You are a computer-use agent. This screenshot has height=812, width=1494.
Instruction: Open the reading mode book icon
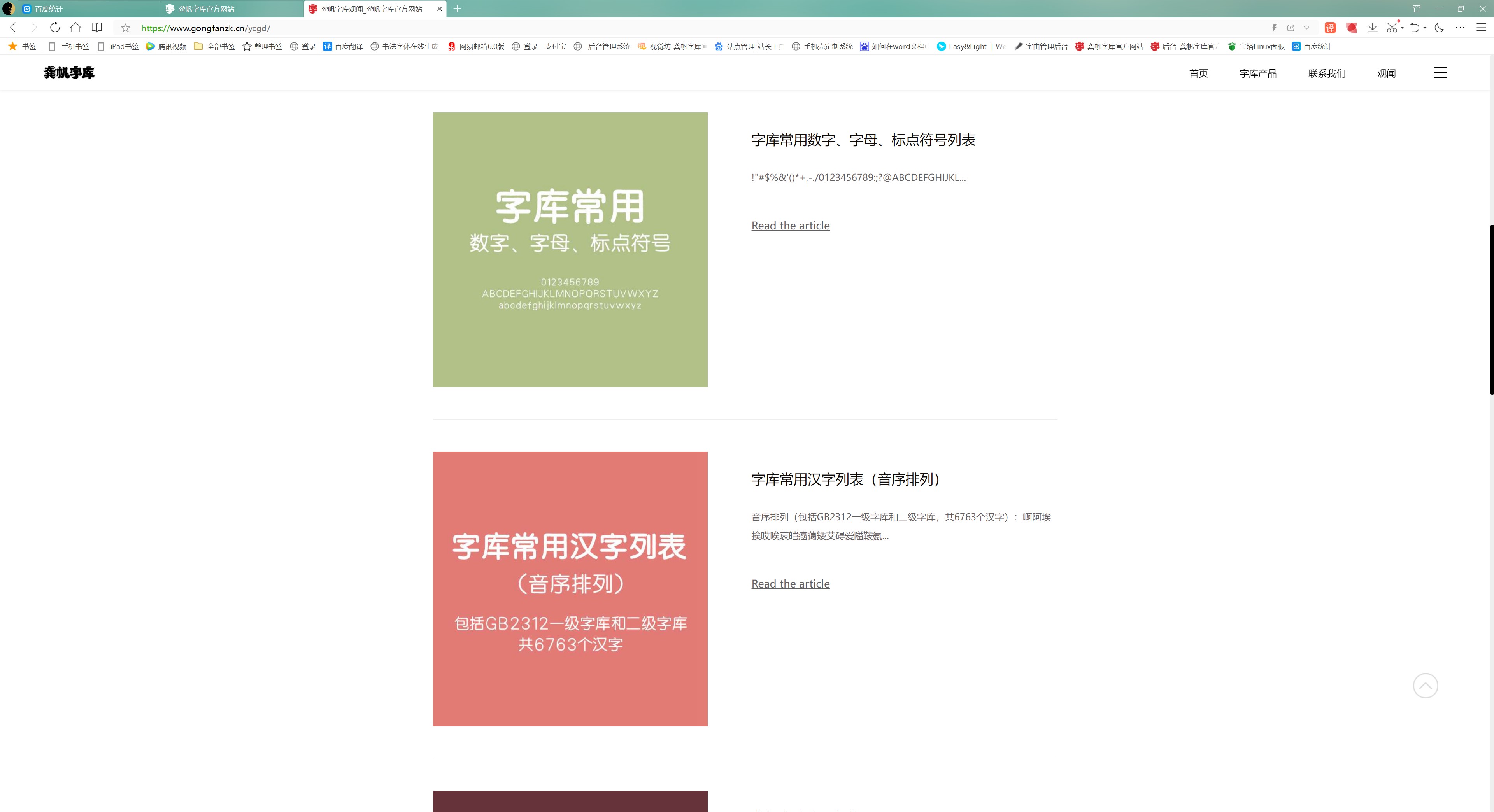tap(97, 27)
